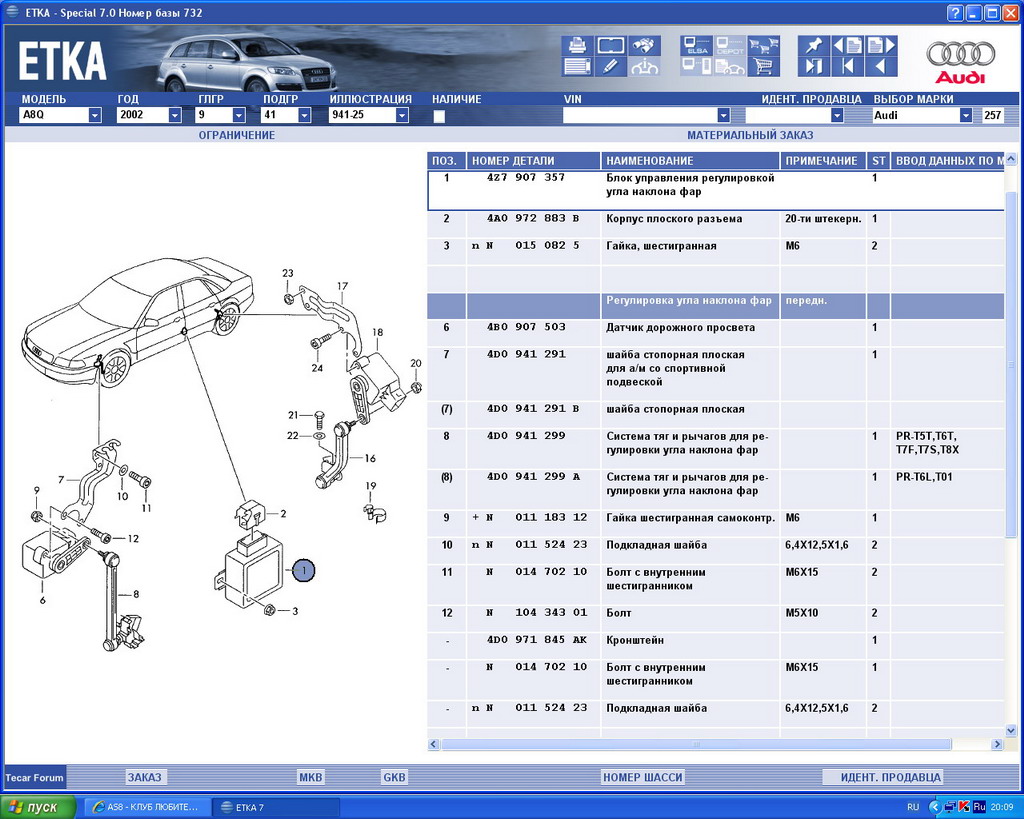Click the ЗАКАЗ button at bottom
The width and height of the screenshot is (1024, 819).
pos(144,777)
